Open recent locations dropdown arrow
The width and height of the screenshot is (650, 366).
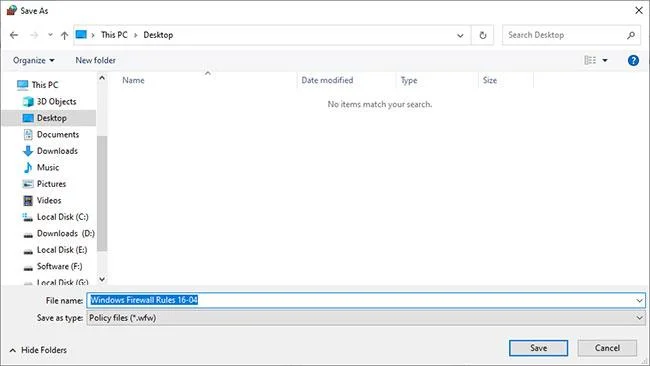coord(50,35)
